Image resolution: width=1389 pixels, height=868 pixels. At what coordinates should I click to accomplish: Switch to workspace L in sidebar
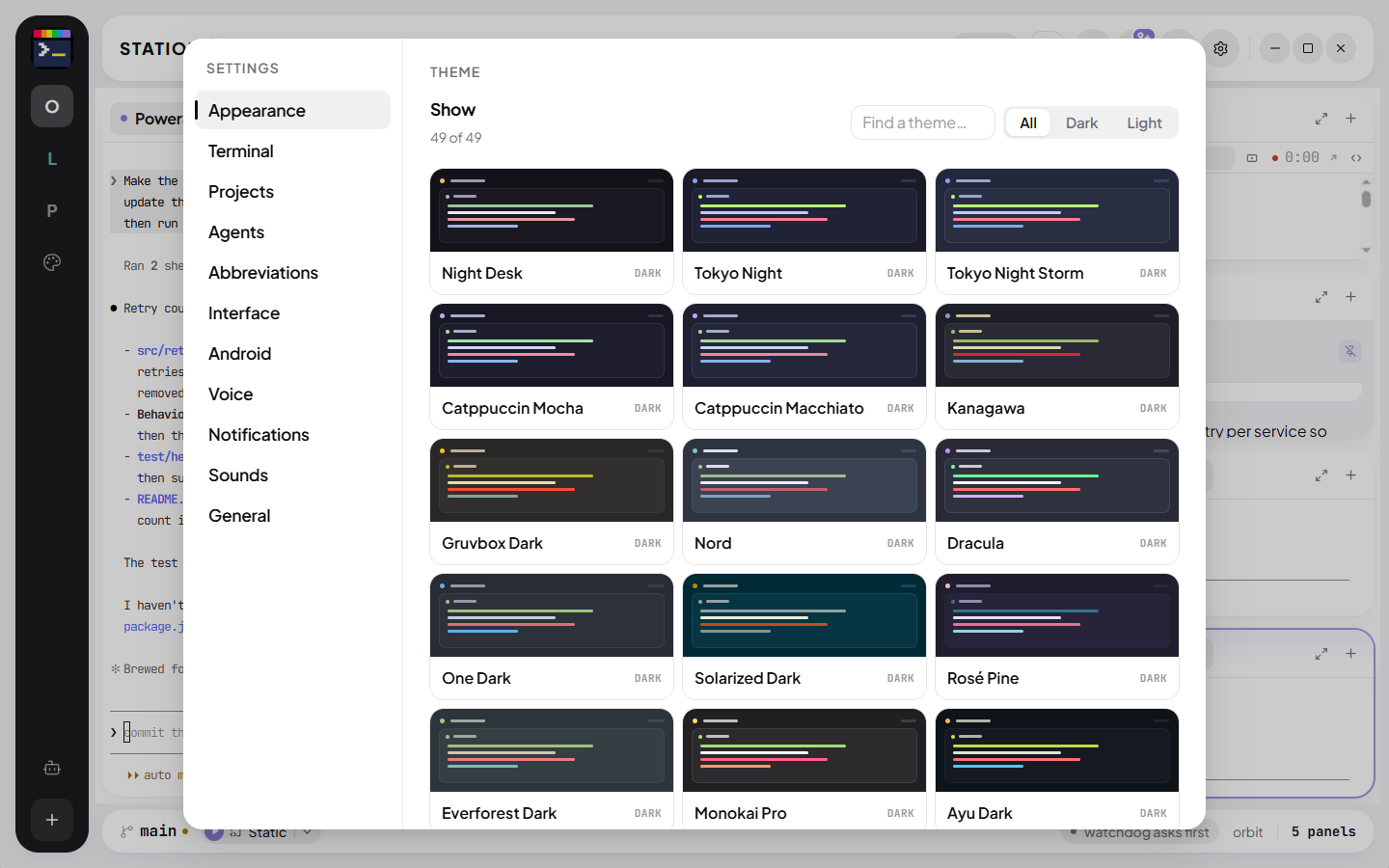coord(52,158)
